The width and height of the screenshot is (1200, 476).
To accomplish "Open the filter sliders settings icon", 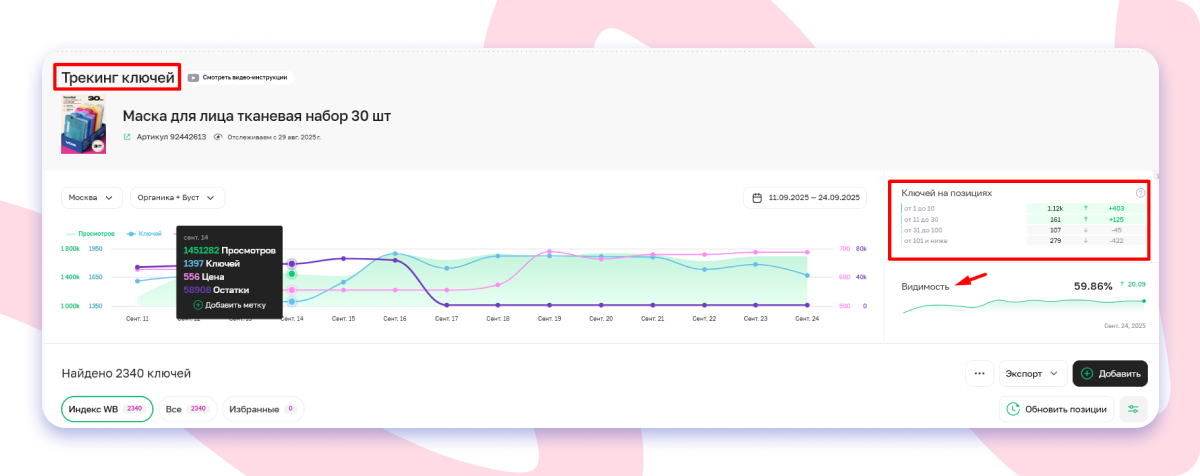I will (x=1134, y=408).
